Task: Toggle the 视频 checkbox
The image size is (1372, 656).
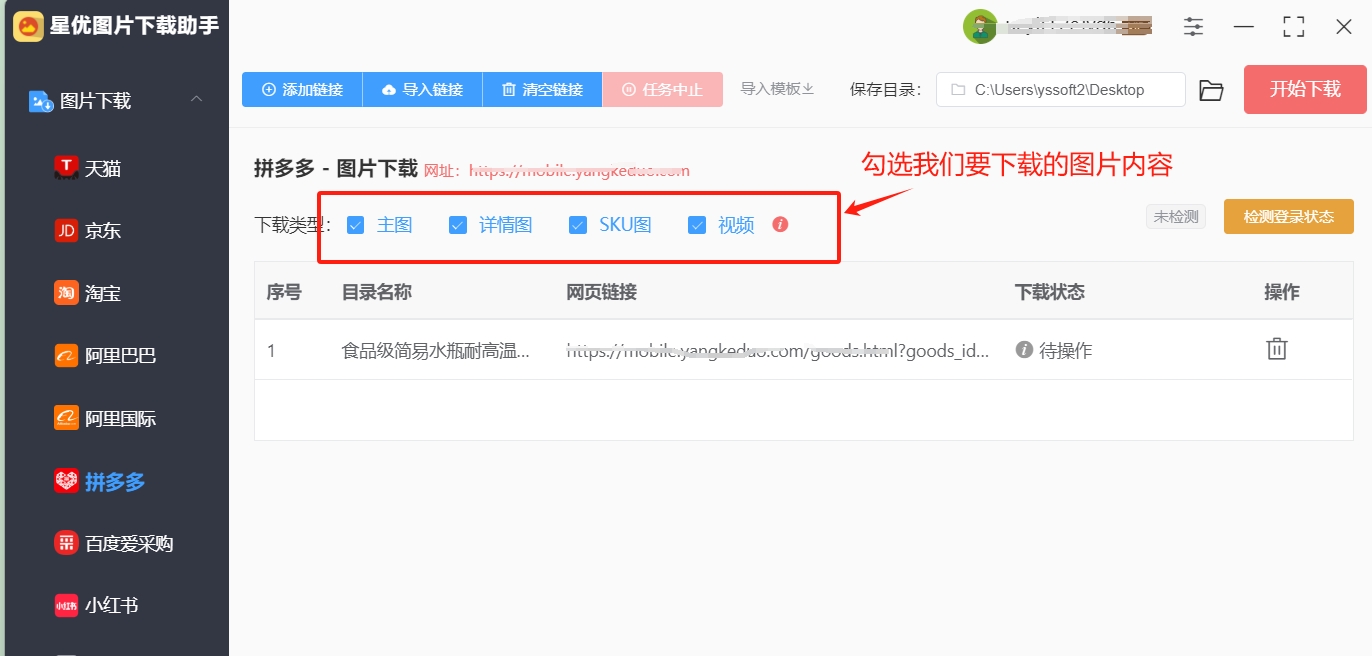Action: pyautogui.click(x=697, y=225)
